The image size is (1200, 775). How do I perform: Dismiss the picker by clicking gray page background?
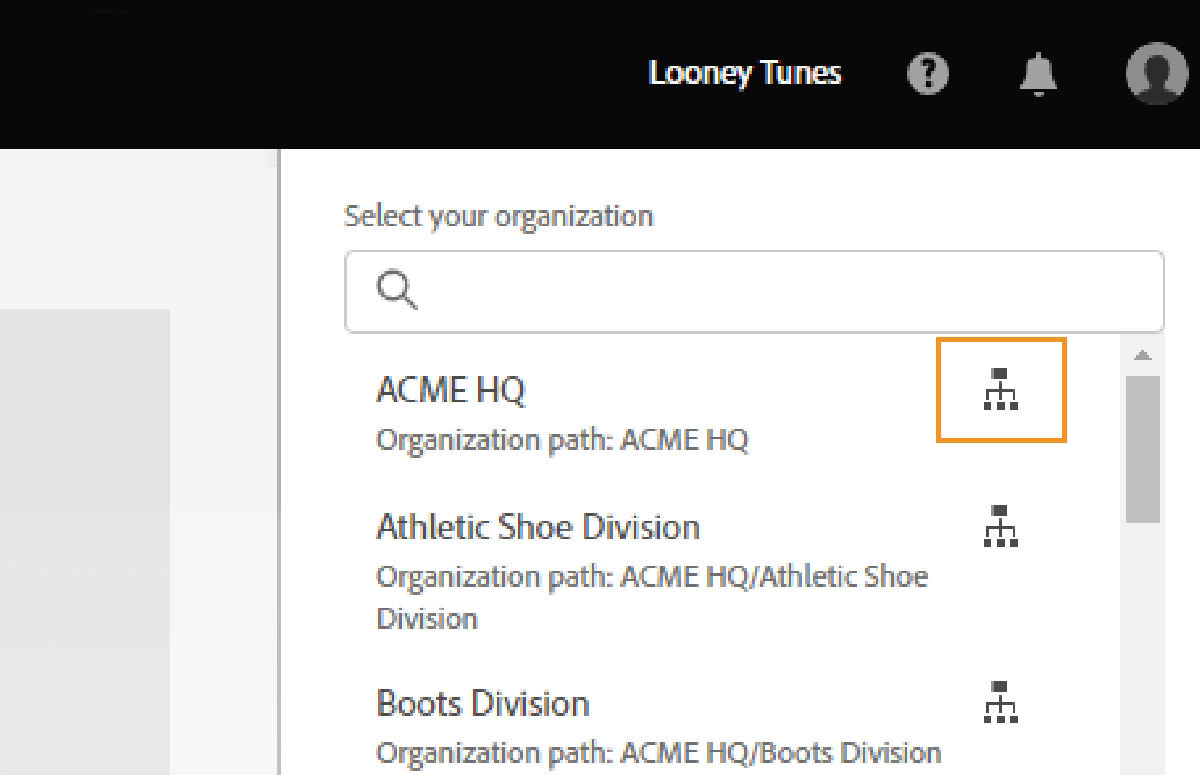85,540
